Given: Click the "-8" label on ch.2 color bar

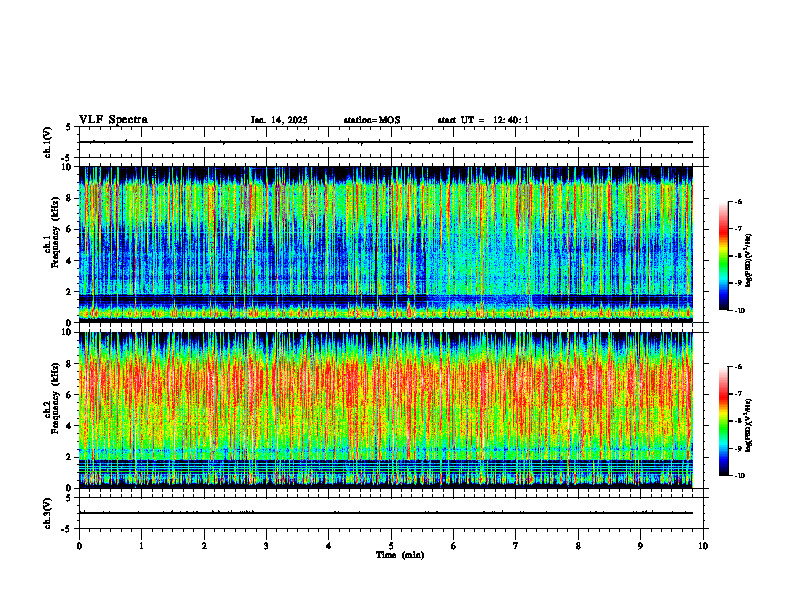Looking at the screenshot, I should [x=738, y=421].
